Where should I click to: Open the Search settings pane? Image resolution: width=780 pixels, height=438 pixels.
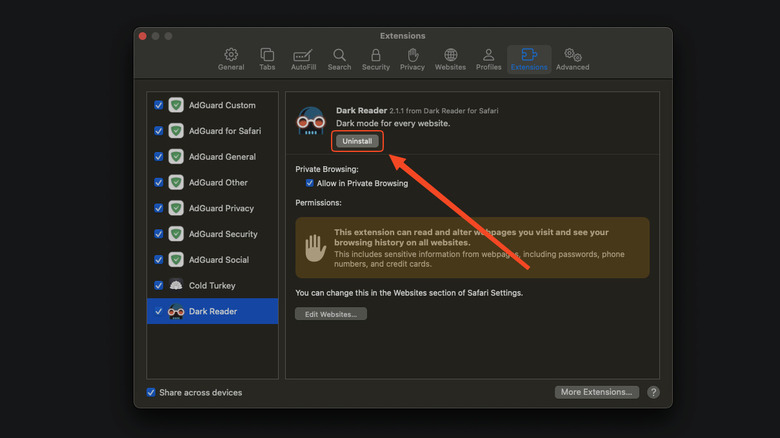coord(339,59)
